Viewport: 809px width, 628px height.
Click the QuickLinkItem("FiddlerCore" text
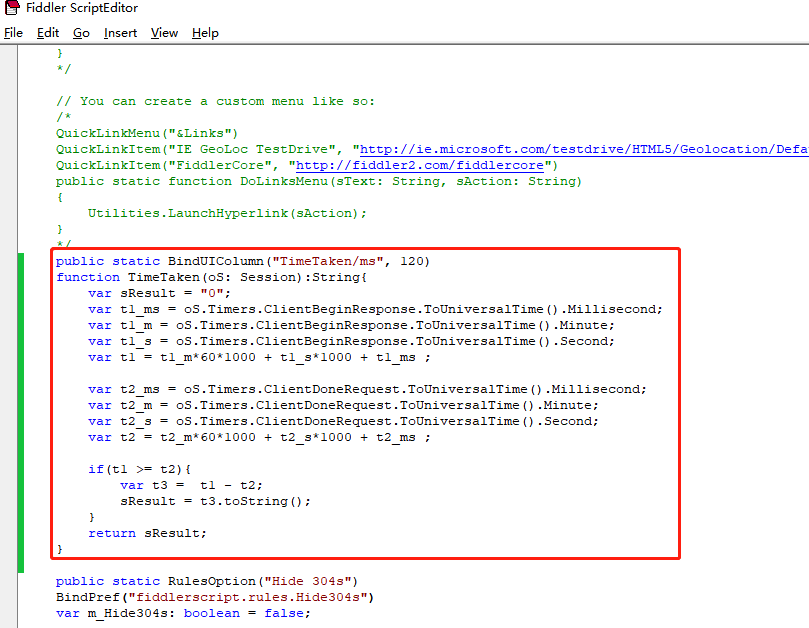(x=168, y=165)
